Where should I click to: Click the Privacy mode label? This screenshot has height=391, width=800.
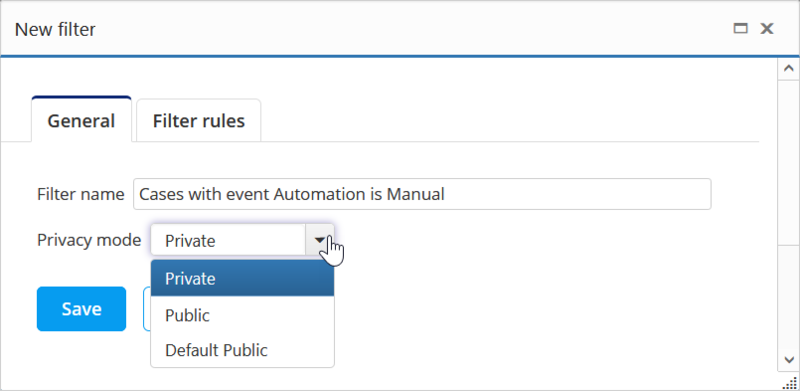click(x=89, y=239)
